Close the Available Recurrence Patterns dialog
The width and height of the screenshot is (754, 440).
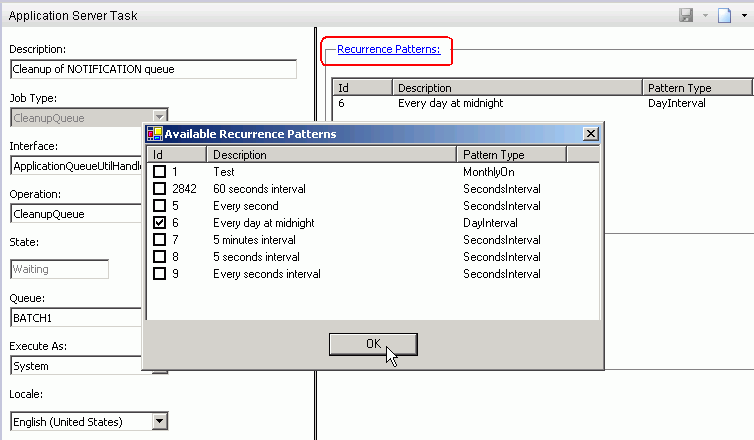point(590,134)
